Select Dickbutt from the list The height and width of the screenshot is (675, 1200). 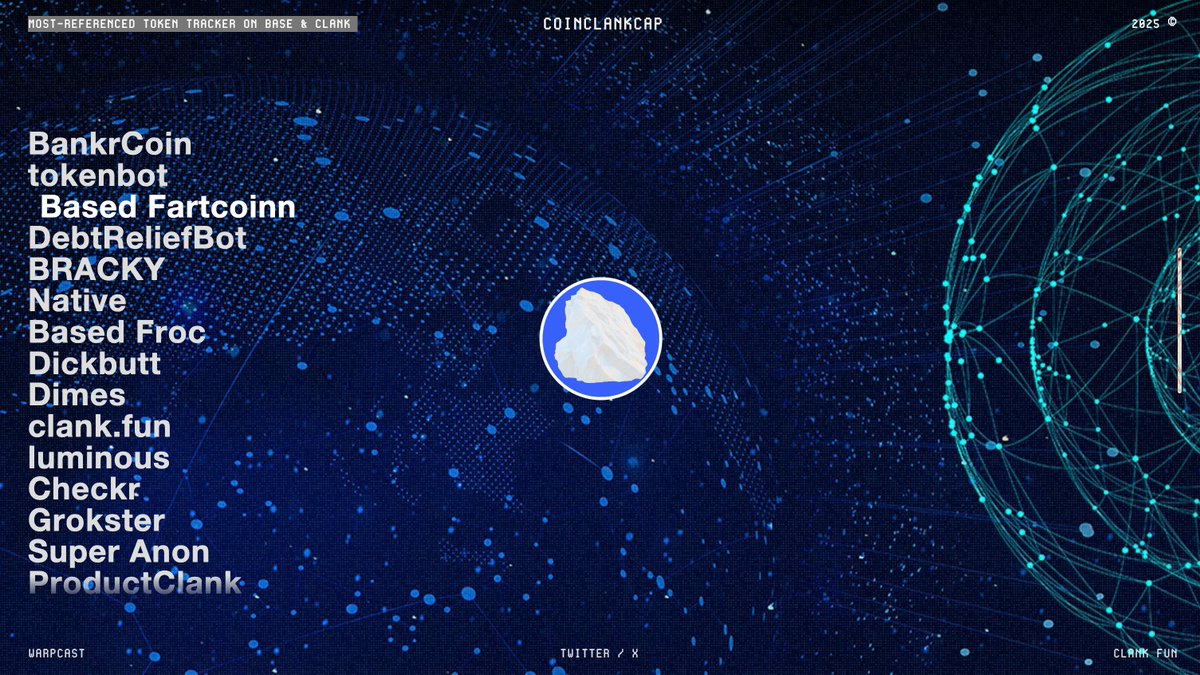click(x=94, y=363)
